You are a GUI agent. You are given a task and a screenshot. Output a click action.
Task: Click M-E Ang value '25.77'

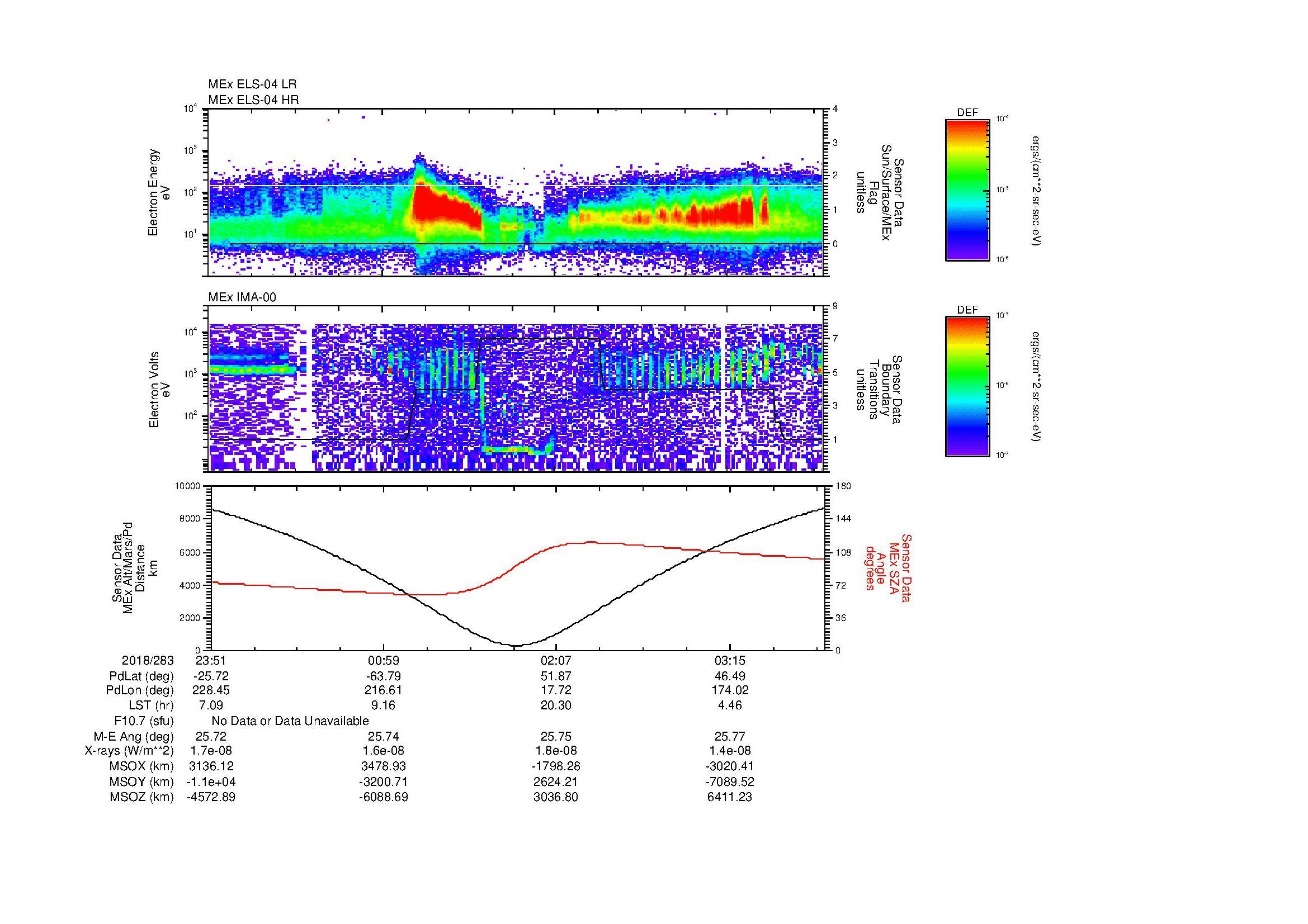[730, 737]
